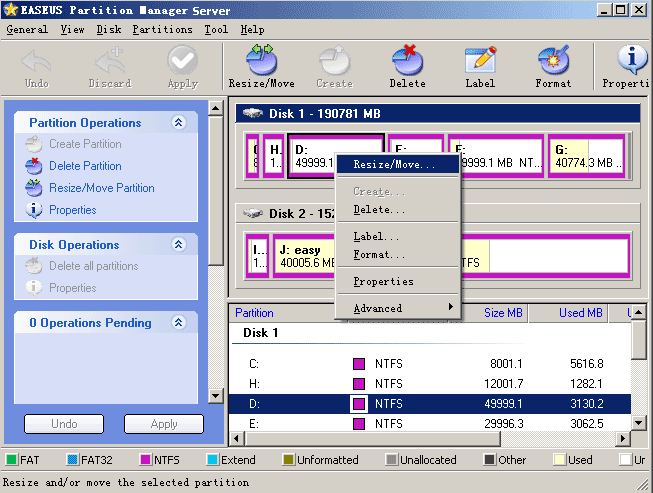Click the Create Partition link
This screenshot has height=493, width=653.
tap(85, 144)
